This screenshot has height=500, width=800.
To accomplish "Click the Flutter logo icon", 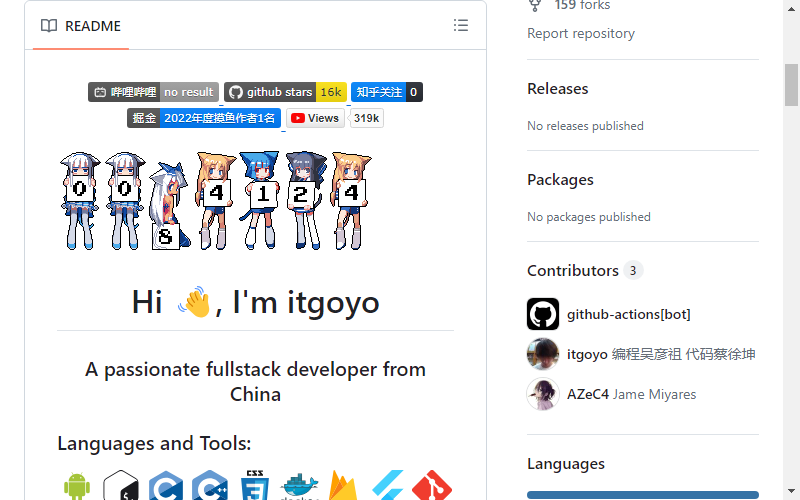I will click(x=388, y=485).
